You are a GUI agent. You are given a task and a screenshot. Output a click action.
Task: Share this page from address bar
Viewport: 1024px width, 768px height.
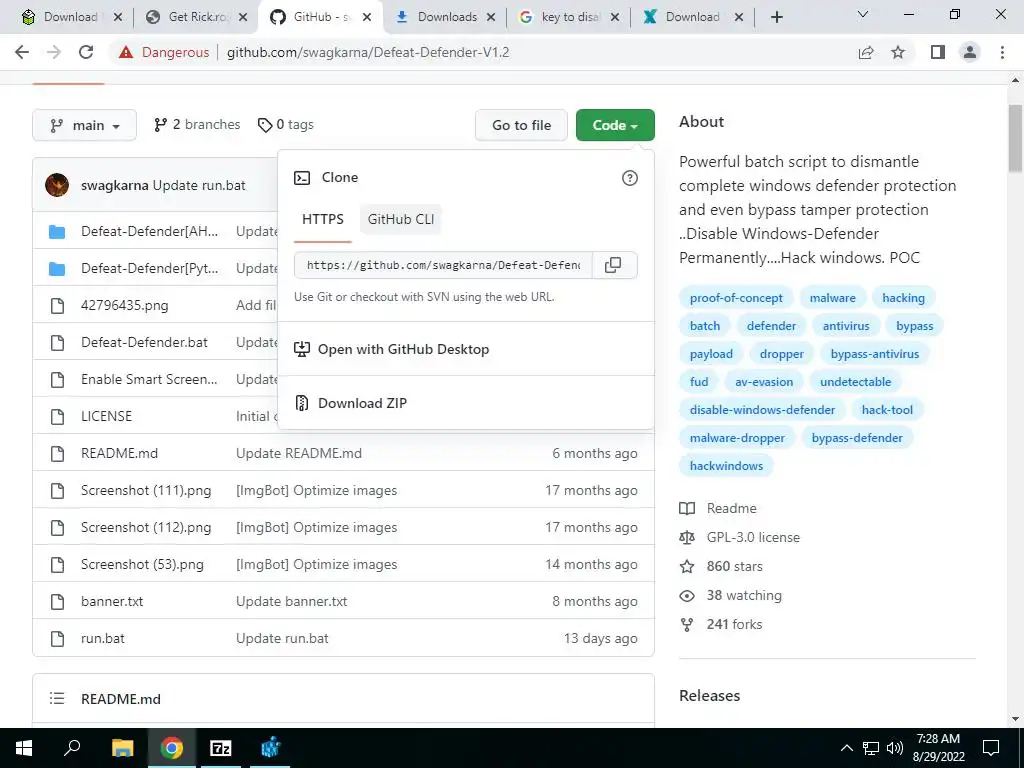[866, 52]
